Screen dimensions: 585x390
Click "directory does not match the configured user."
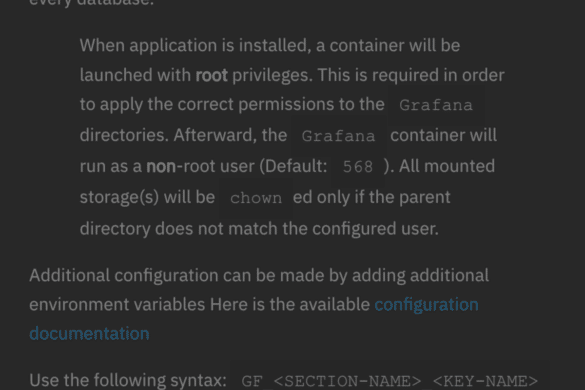[x=259, y=229]
